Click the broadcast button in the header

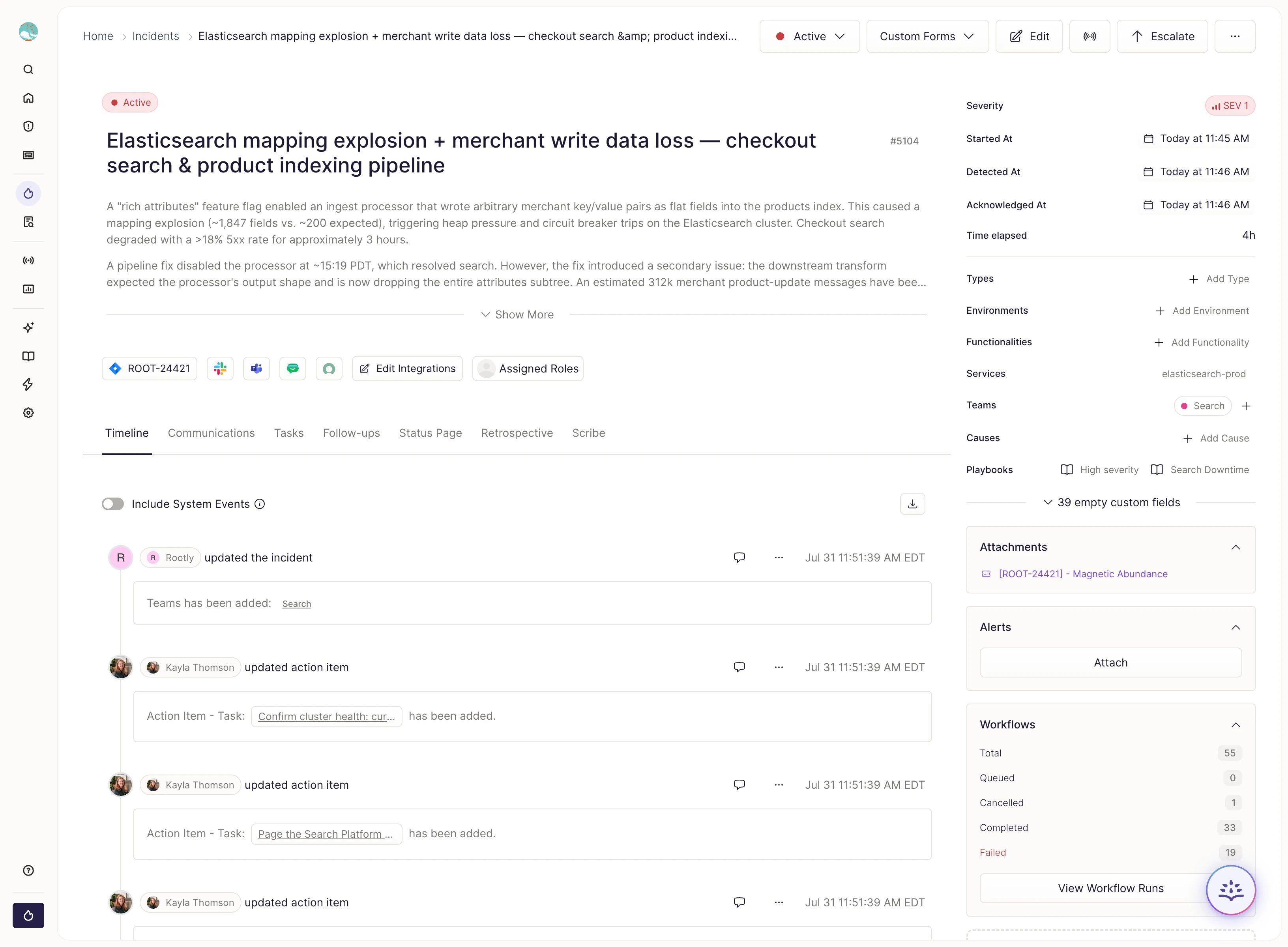pyautogui.click(x=1089, y=36)
